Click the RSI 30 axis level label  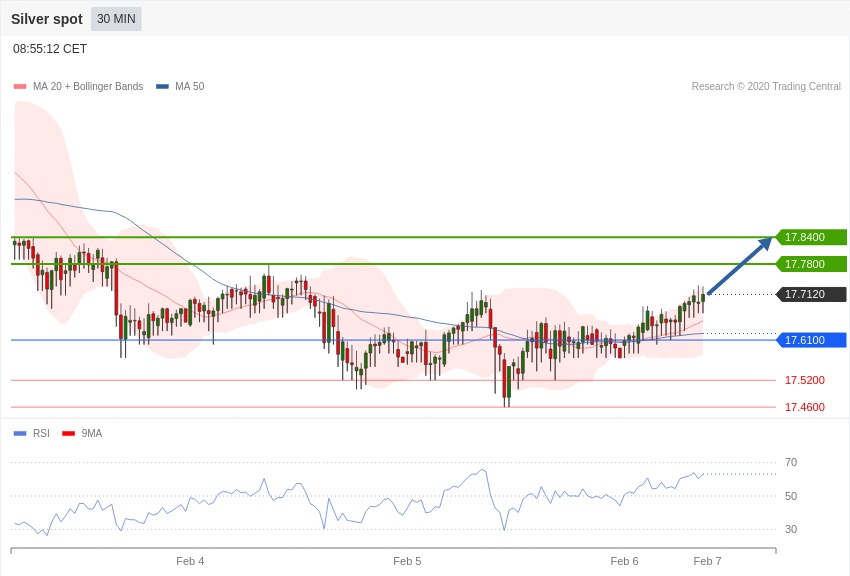tap(791, 529)
